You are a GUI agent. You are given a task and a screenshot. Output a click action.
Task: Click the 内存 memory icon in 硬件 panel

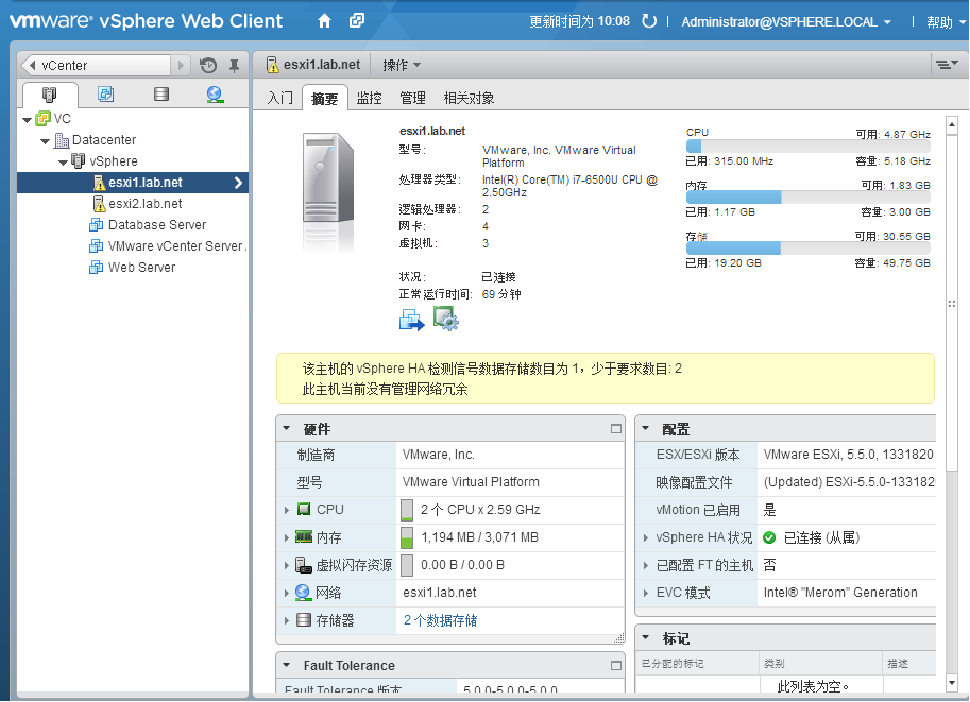point(303,537)
